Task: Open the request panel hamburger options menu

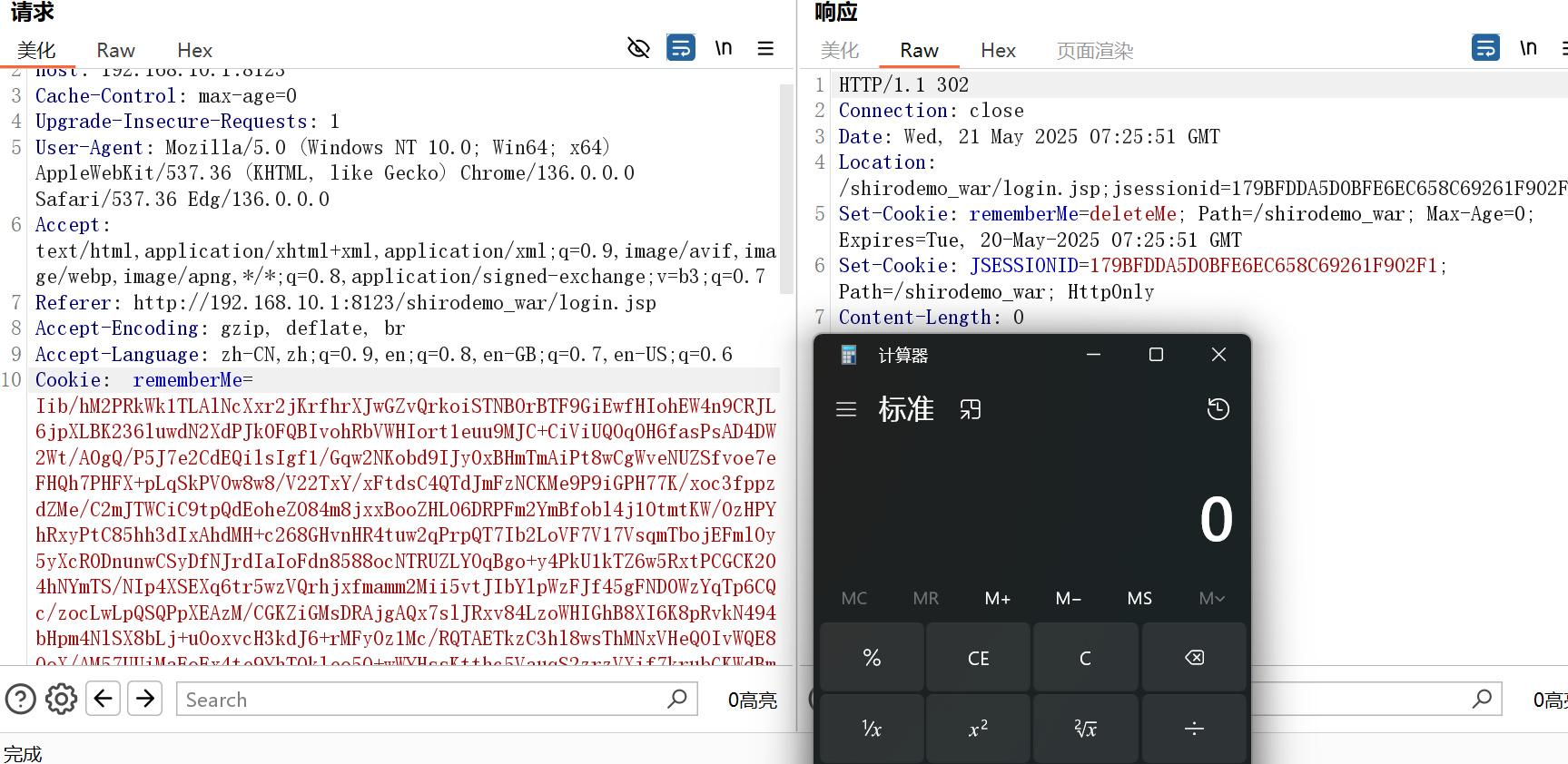Action: (765, 48)
